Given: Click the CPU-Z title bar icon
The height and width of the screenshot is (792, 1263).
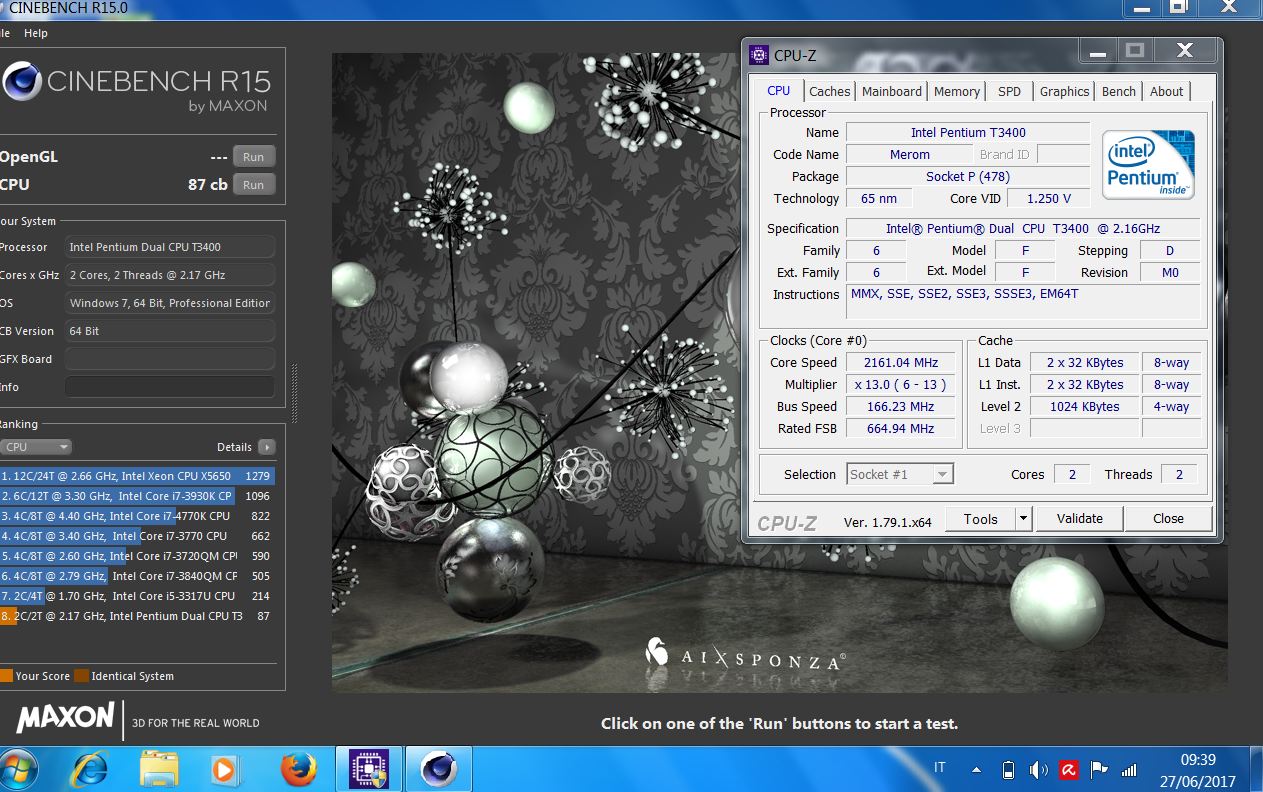Looking at the screenshot, I should 758,54.
